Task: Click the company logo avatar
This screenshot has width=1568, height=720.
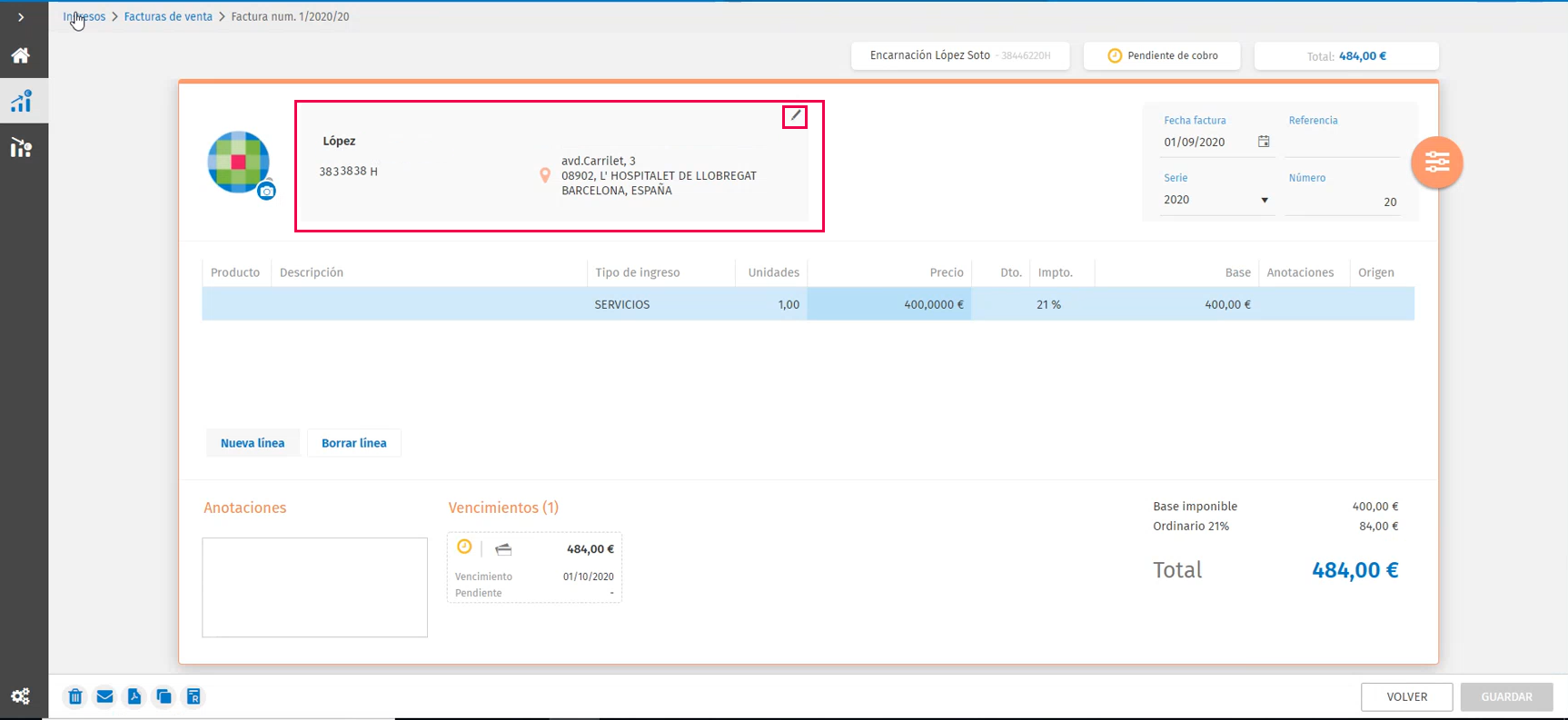Action: (x=238, y=162)
